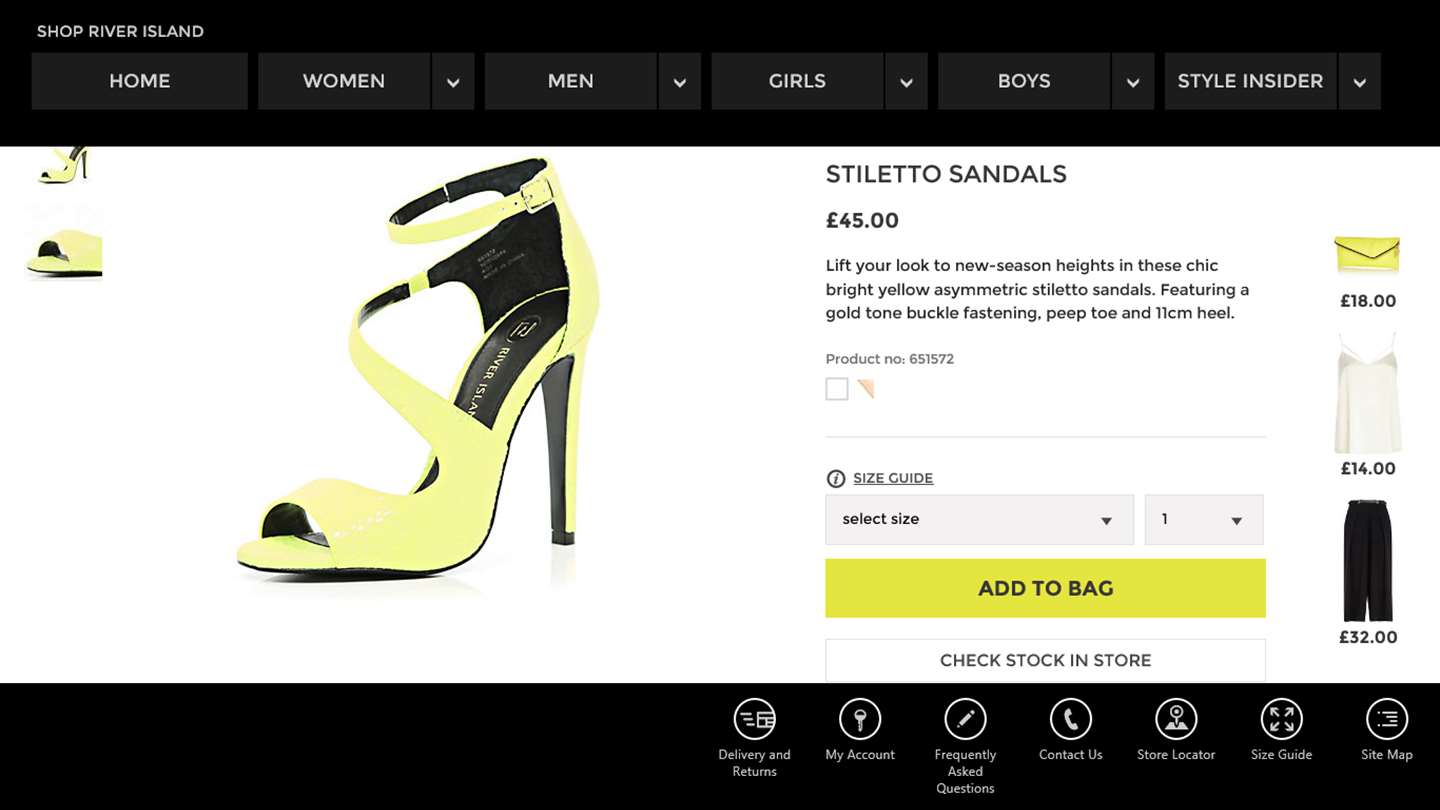Open Delivery and Returns icon

pos(754,719)
